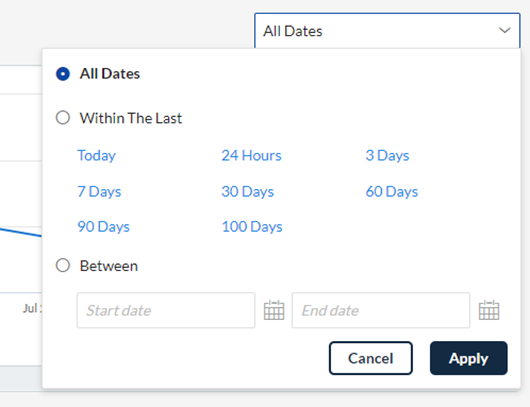
Task: Open the Start date calendar picker icon
Action: pyautogui.click(x=274, y=310)
